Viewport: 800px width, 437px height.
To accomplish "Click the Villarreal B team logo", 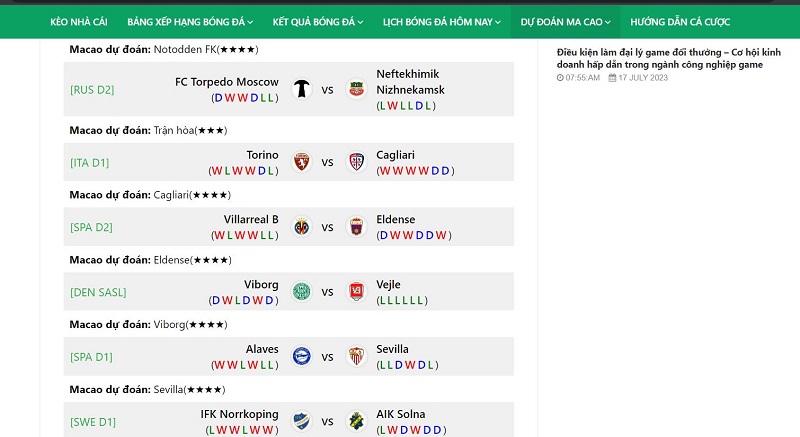I will [302, 227].
